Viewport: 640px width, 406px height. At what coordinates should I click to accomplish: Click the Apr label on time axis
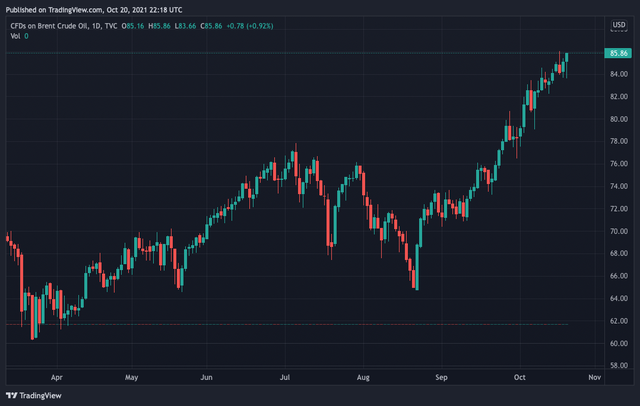click(x=57, y=377)
